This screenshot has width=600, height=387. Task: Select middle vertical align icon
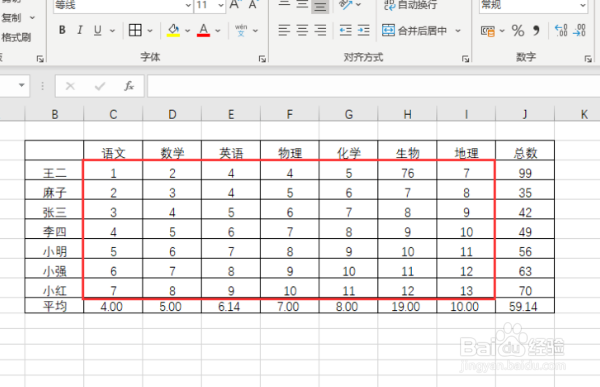pos(302,5)
